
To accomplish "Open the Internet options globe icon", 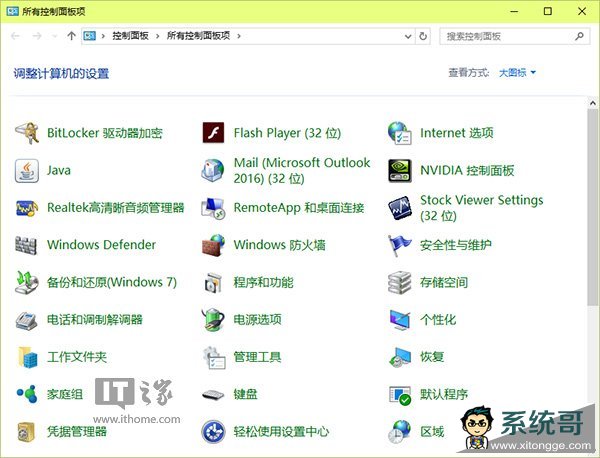I will pos(399,133).
